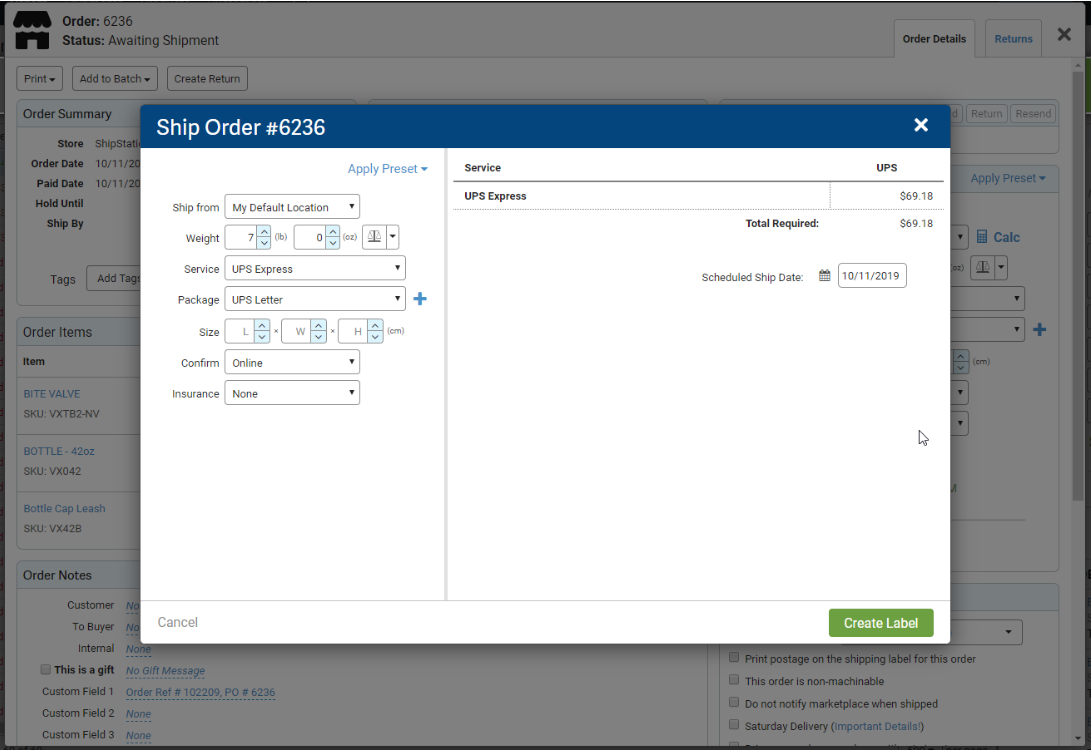Click the plus icon beside Package dropdown
Image resolution: width=1092 pixels, height=750 pixels.
pos(420,299)
